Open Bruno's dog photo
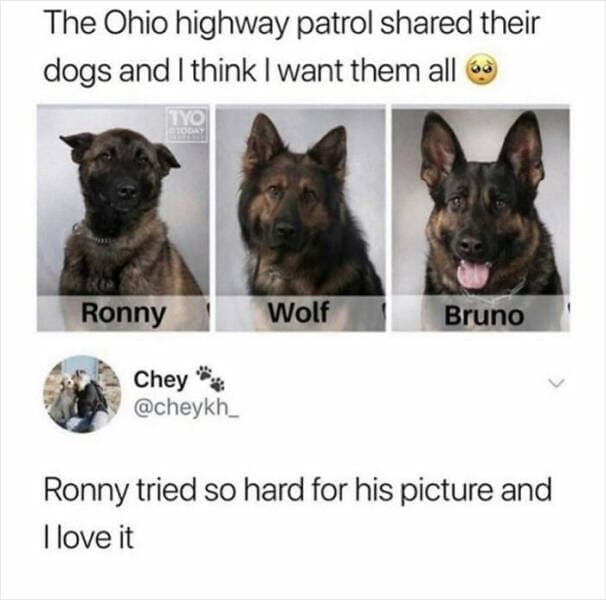This screenshot has height=600, width=606. pyautogui.click(x=480, y=218)
